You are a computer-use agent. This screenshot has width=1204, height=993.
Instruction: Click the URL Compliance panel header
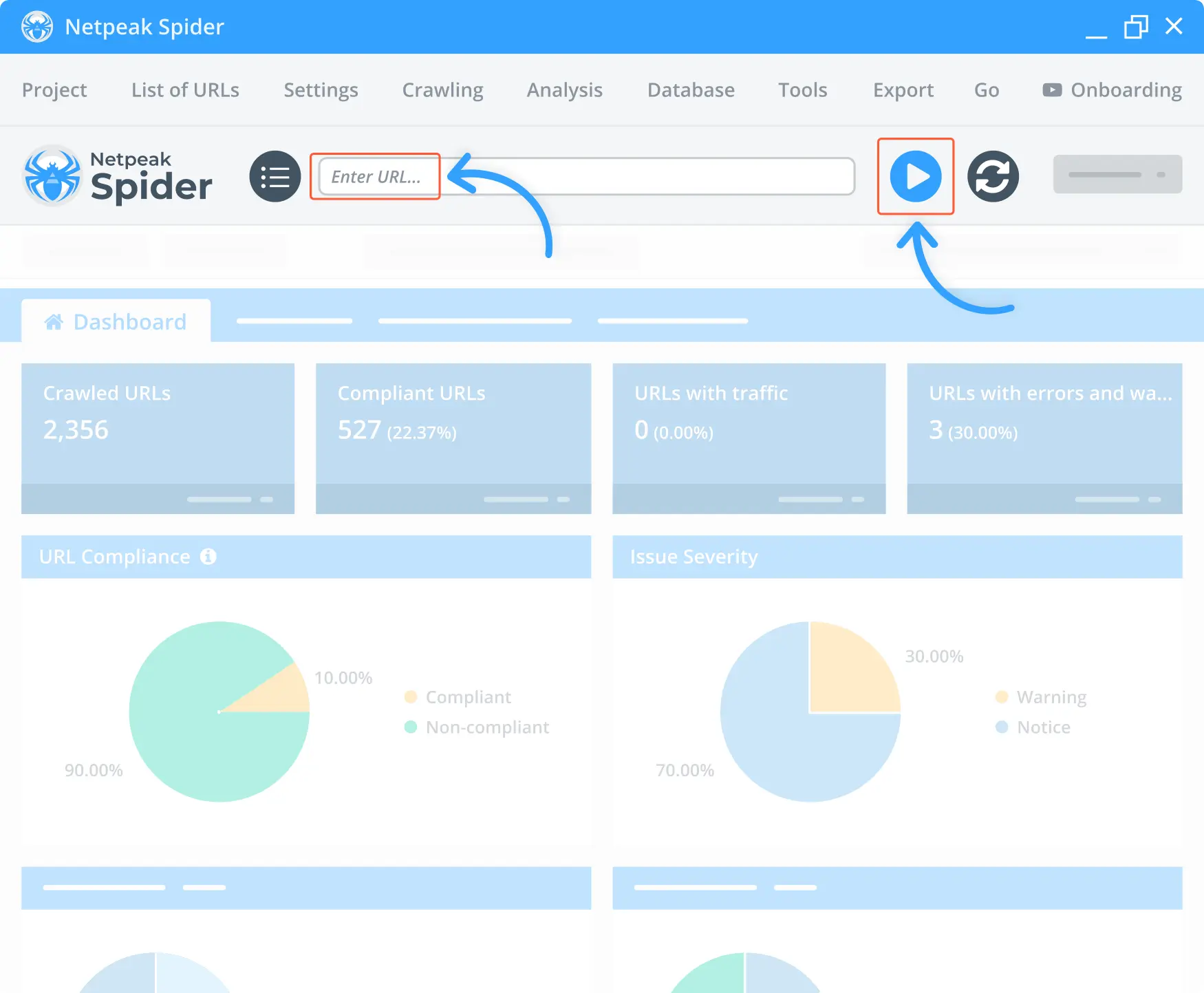(306, 557)
